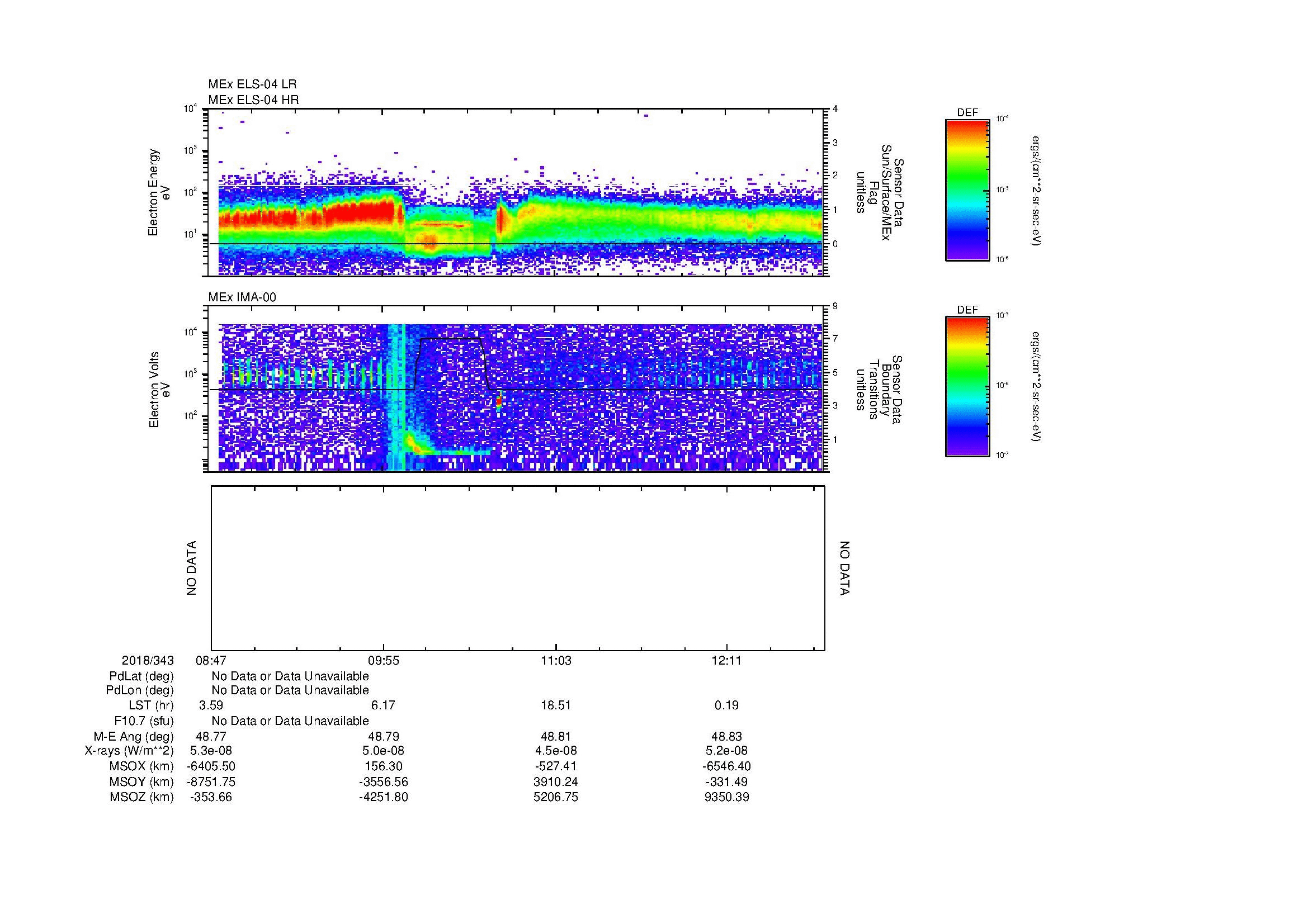Click the time tick label '08:47'
The height and width of the screenshot is (924, 1308).
[211, 660]
